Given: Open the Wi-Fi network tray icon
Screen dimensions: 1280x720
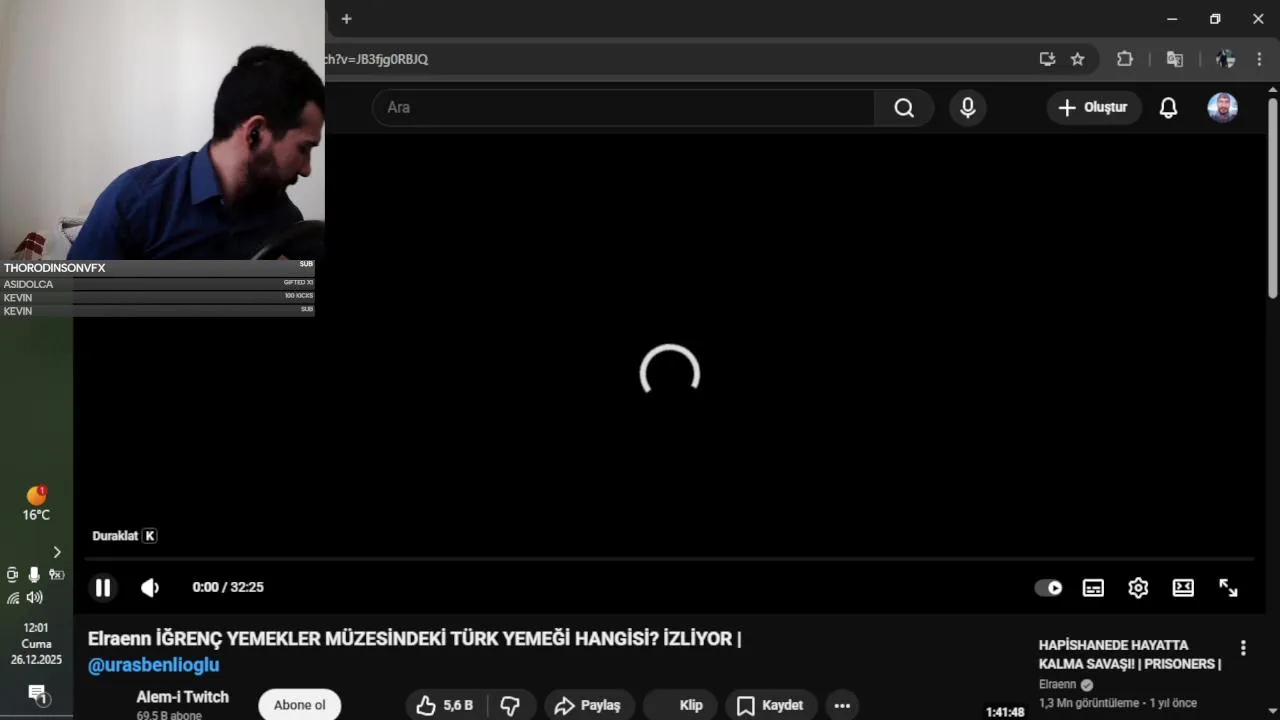Looking at the screenshot, I should click(13, 598).
